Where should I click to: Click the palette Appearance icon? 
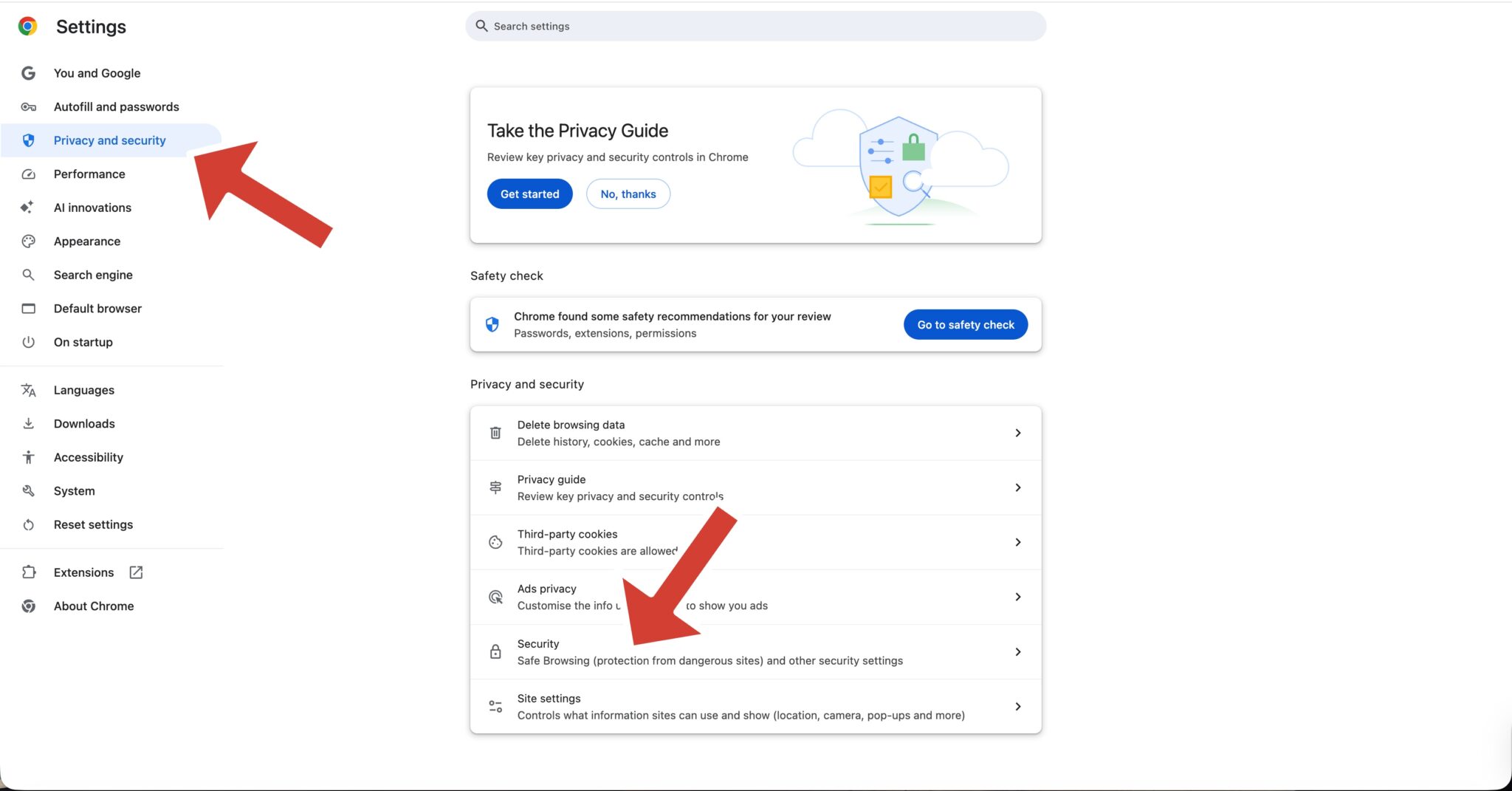[x=28, y=242]
